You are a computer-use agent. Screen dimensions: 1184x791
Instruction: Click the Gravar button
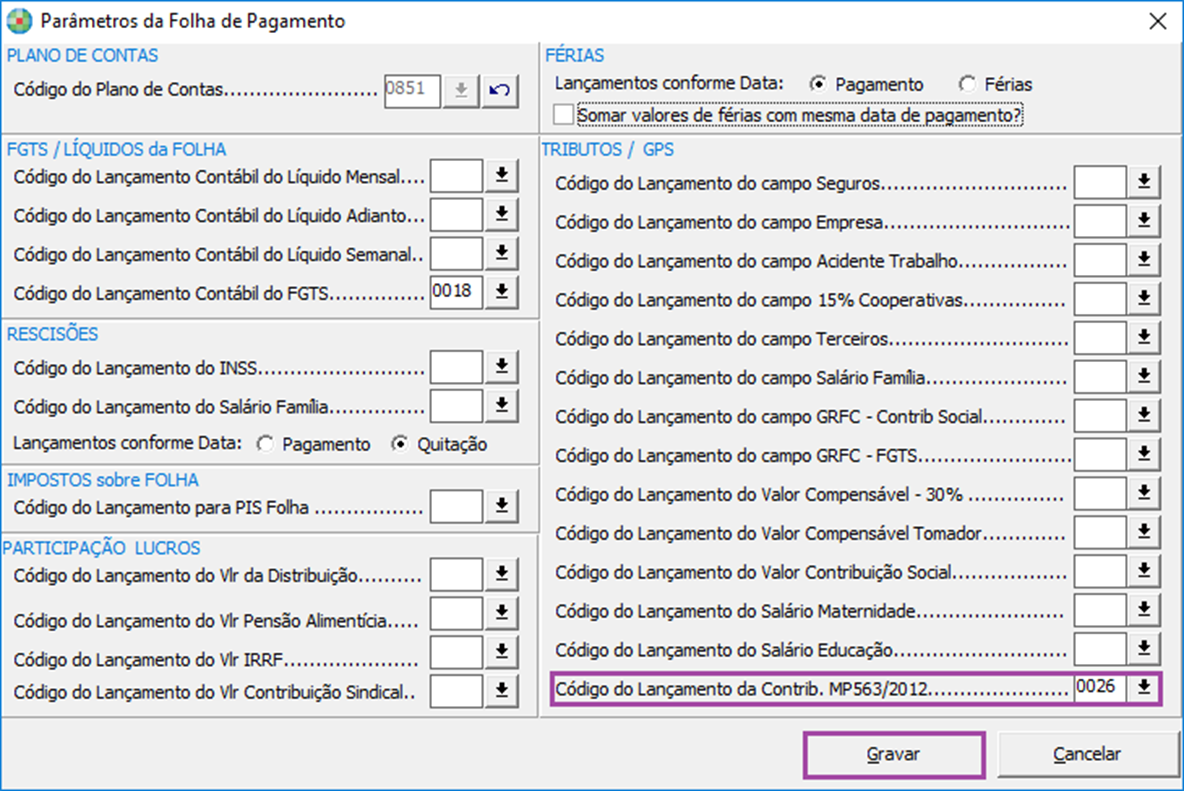click(894, 754)
